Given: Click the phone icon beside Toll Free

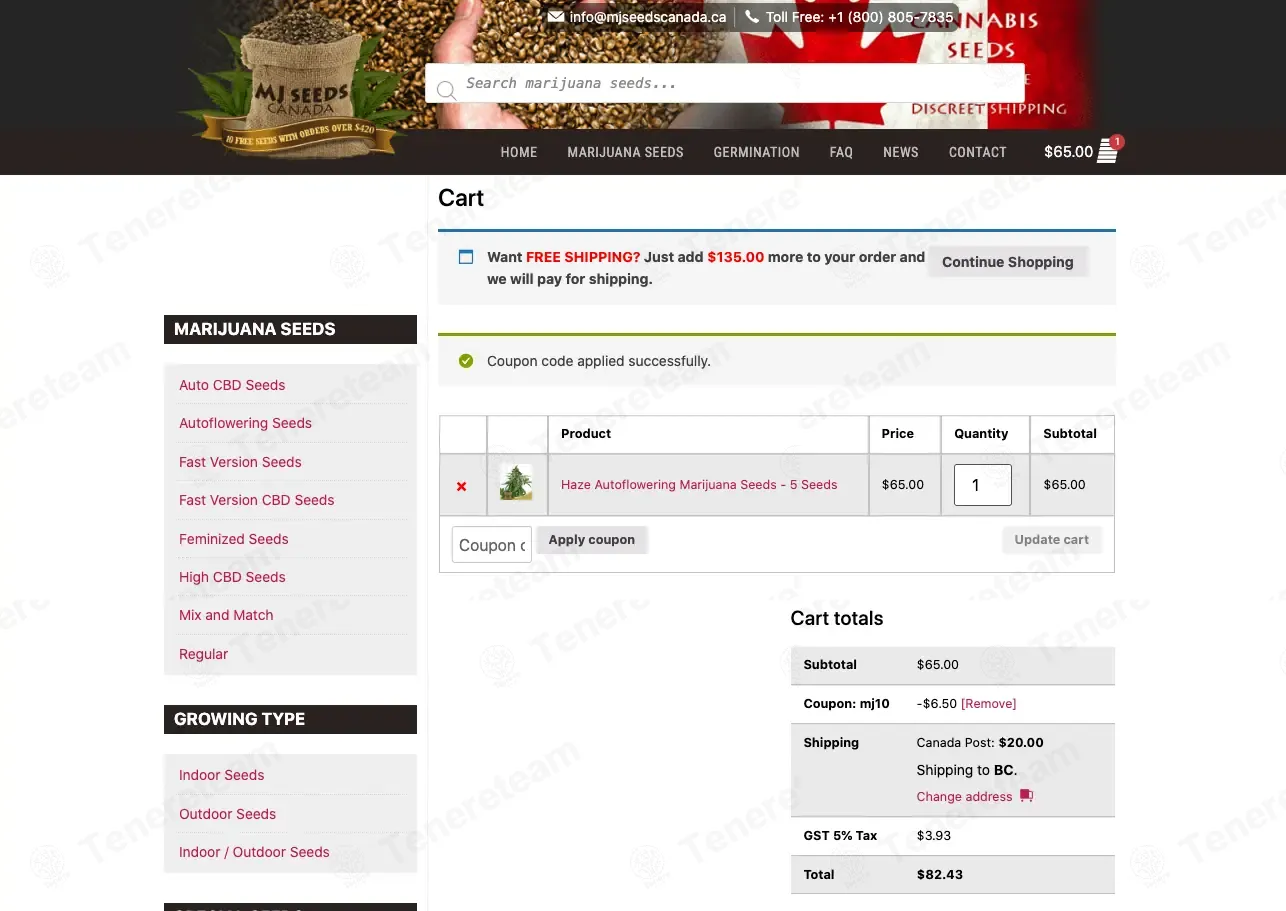Looking at the screenshot, I should tap(752, 17).
